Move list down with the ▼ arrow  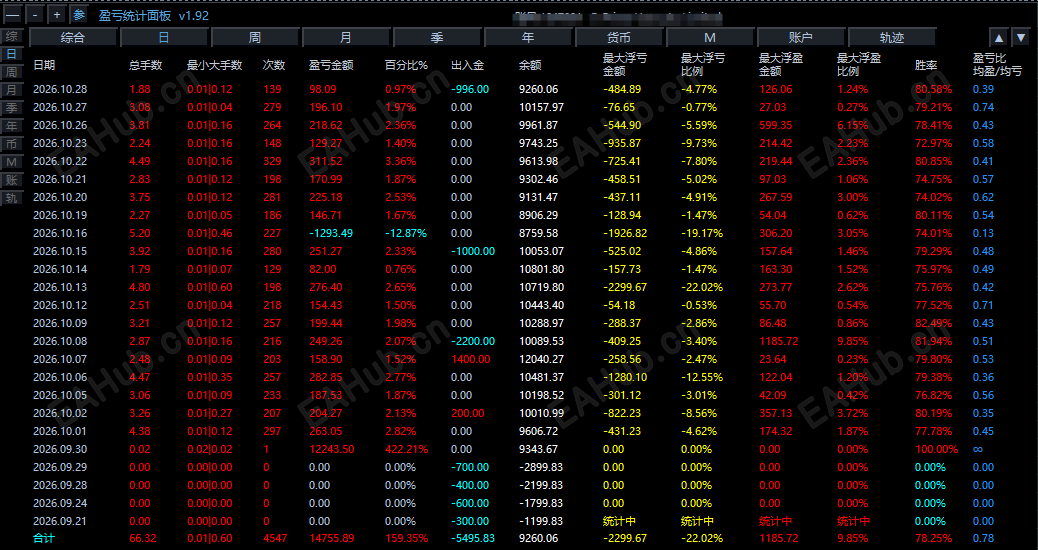[1021, 38]
